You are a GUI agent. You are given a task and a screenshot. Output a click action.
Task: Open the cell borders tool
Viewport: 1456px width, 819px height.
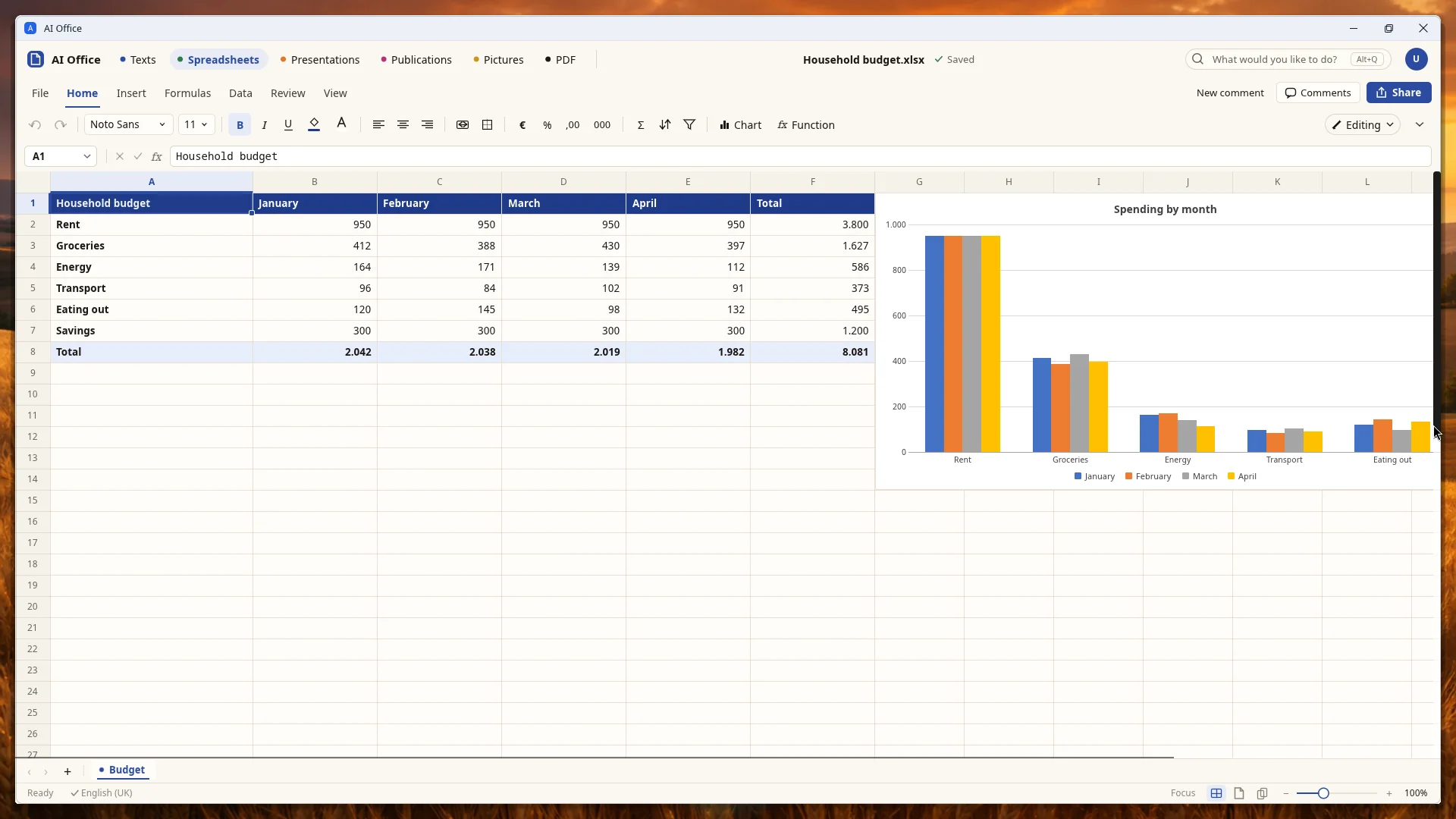coord(488,125)
